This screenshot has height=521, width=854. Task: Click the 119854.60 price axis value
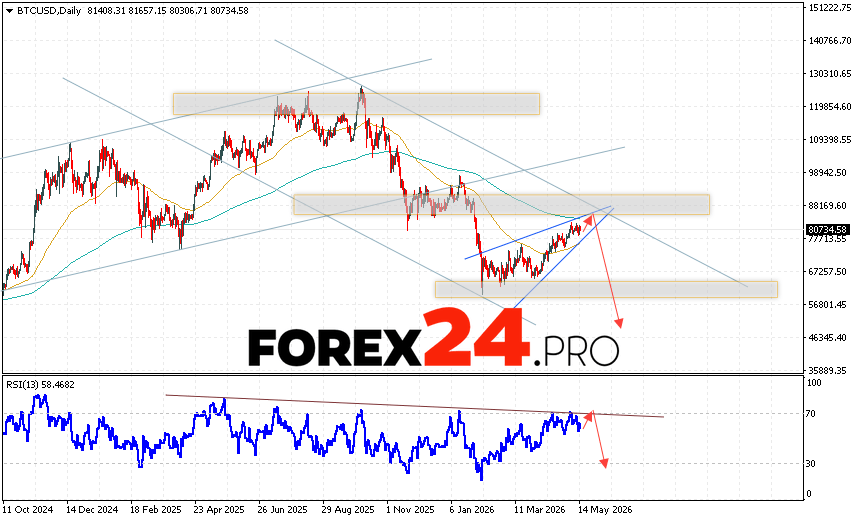pos(829,107)
